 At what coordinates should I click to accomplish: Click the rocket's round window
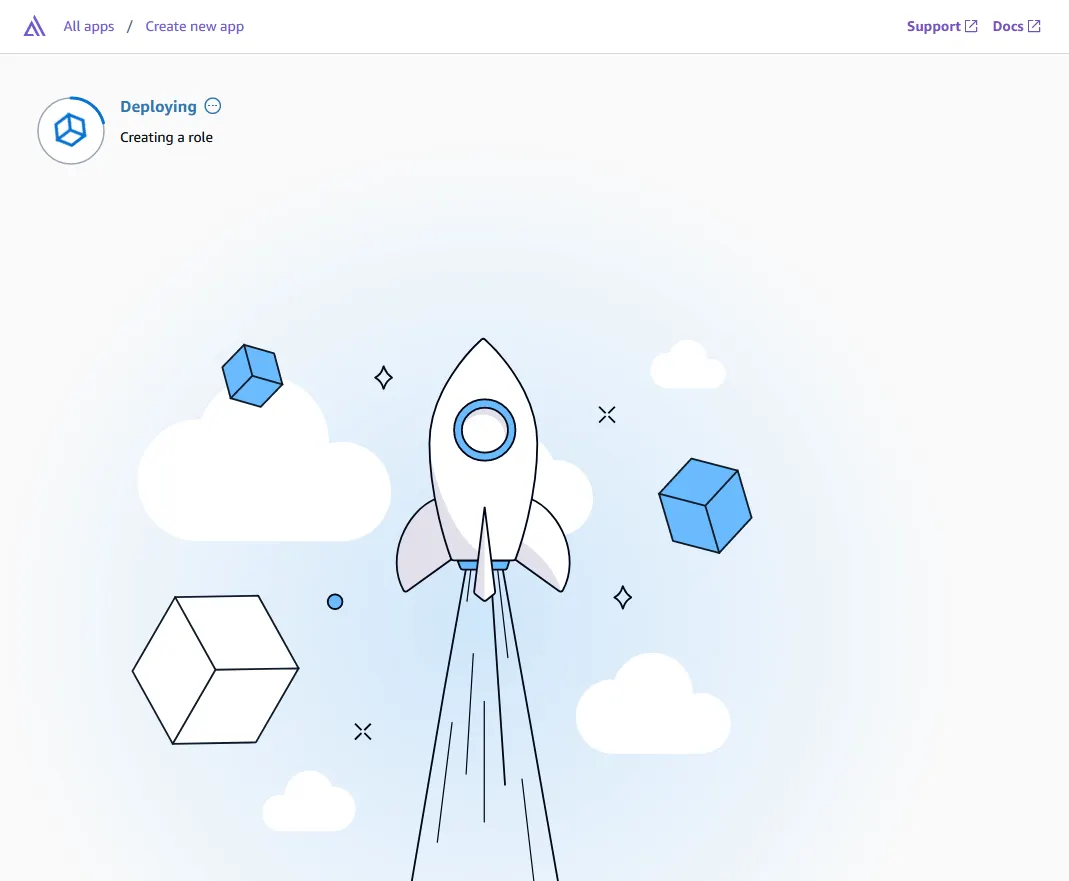point(485,430)
